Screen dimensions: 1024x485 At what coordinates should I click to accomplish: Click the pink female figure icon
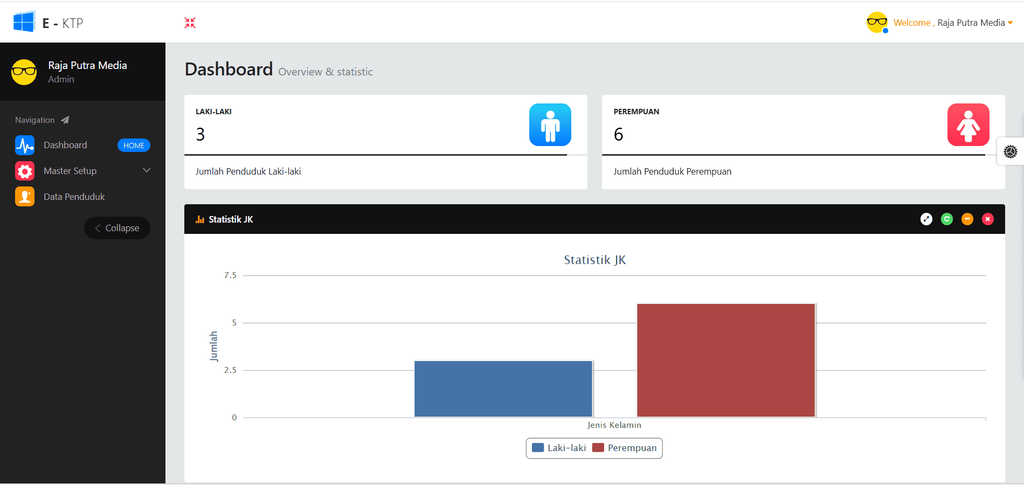968,125
